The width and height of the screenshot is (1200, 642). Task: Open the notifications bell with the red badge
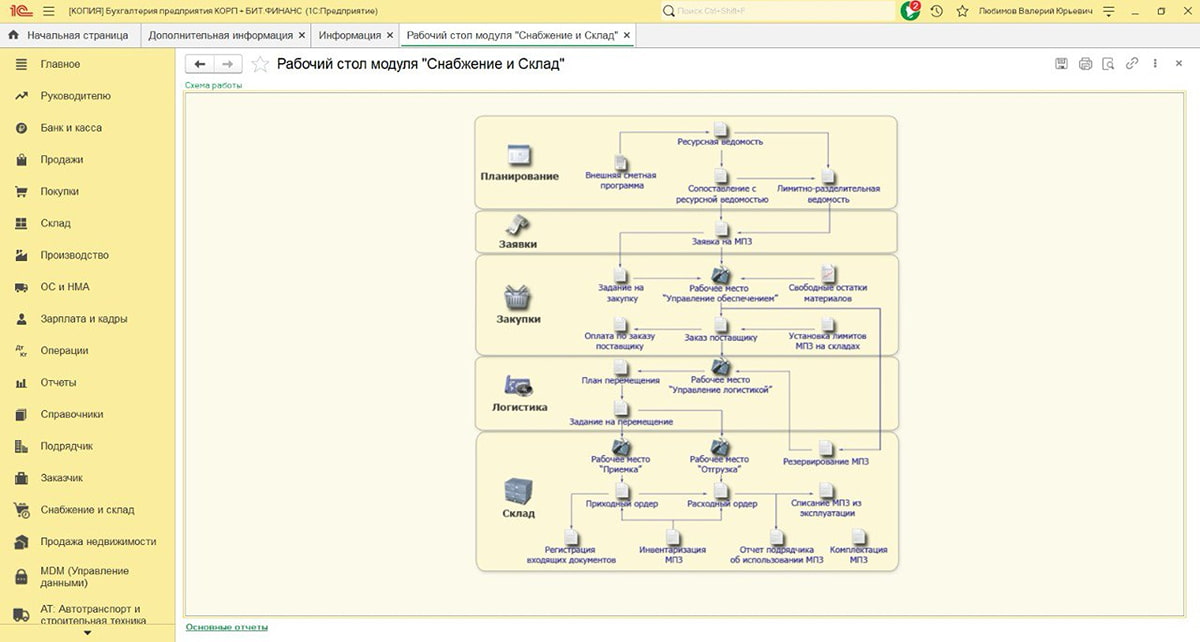point(910,10)
